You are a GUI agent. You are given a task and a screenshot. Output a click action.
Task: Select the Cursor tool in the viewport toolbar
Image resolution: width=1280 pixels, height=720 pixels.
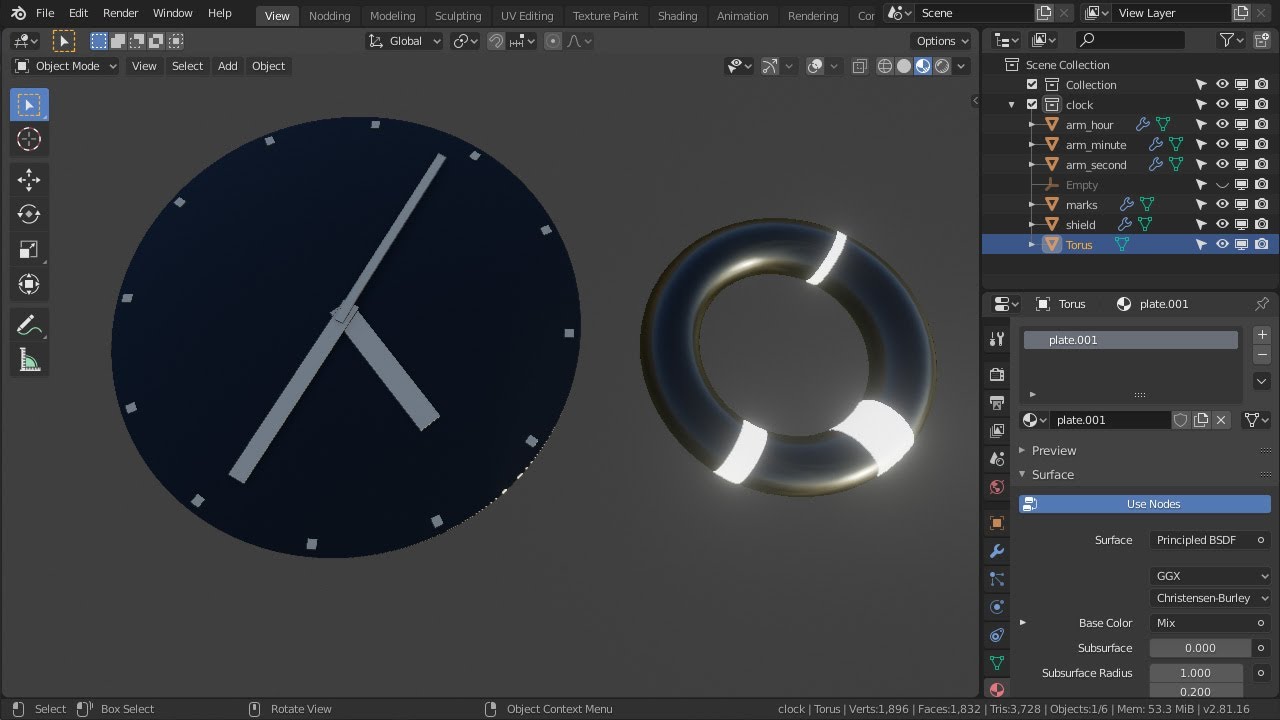pyautogui.click(x=29, y=140)
